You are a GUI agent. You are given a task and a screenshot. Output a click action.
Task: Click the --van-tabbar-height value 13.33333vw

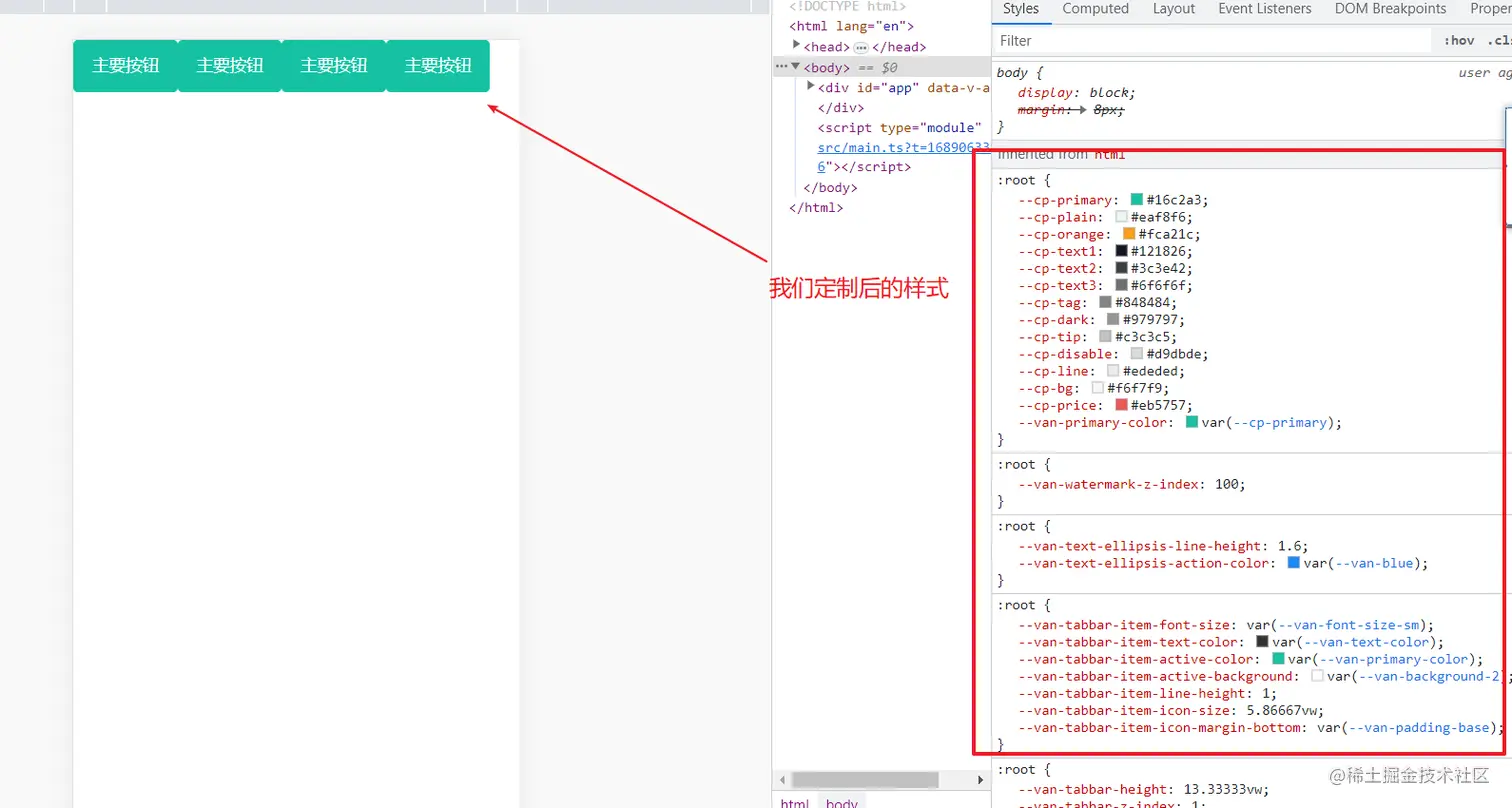1223,790
